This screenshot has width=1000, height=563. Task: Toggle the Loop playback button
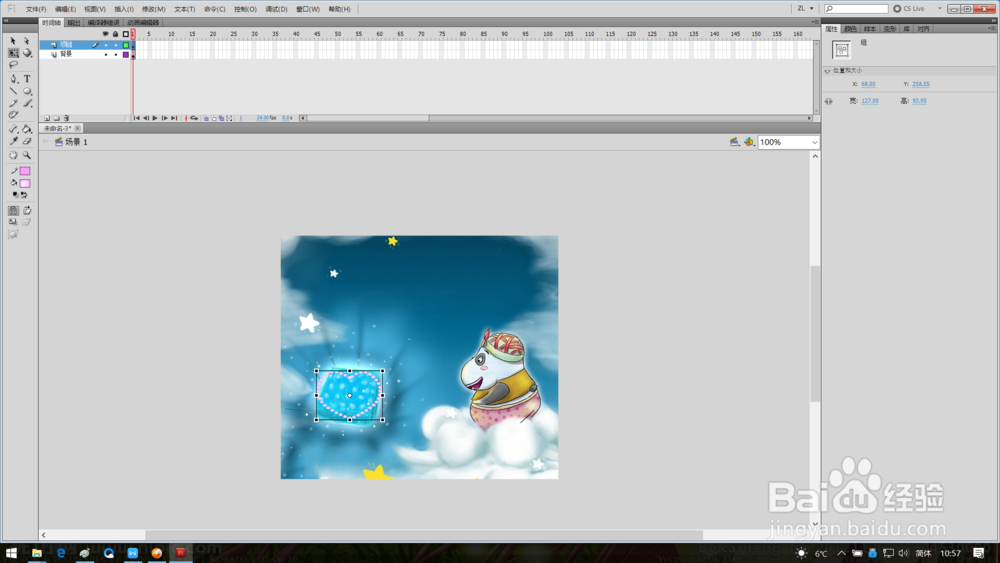[194, 119]
